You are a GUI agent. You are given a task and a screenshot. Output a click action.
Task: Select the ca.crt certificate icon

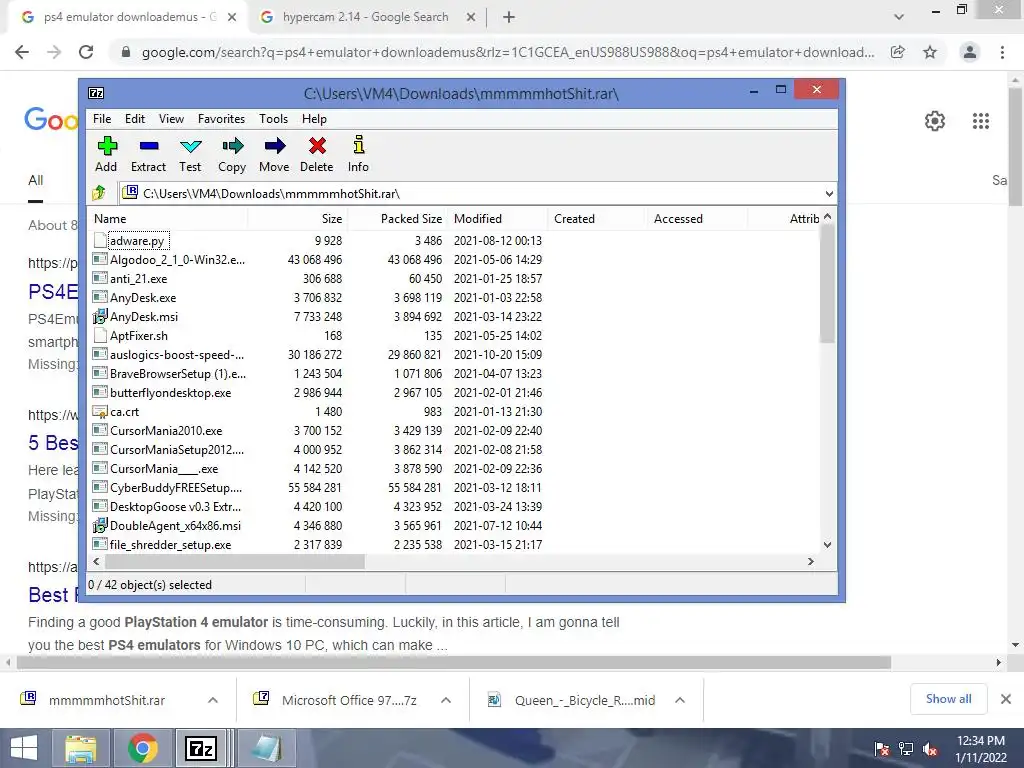point(99,412)
